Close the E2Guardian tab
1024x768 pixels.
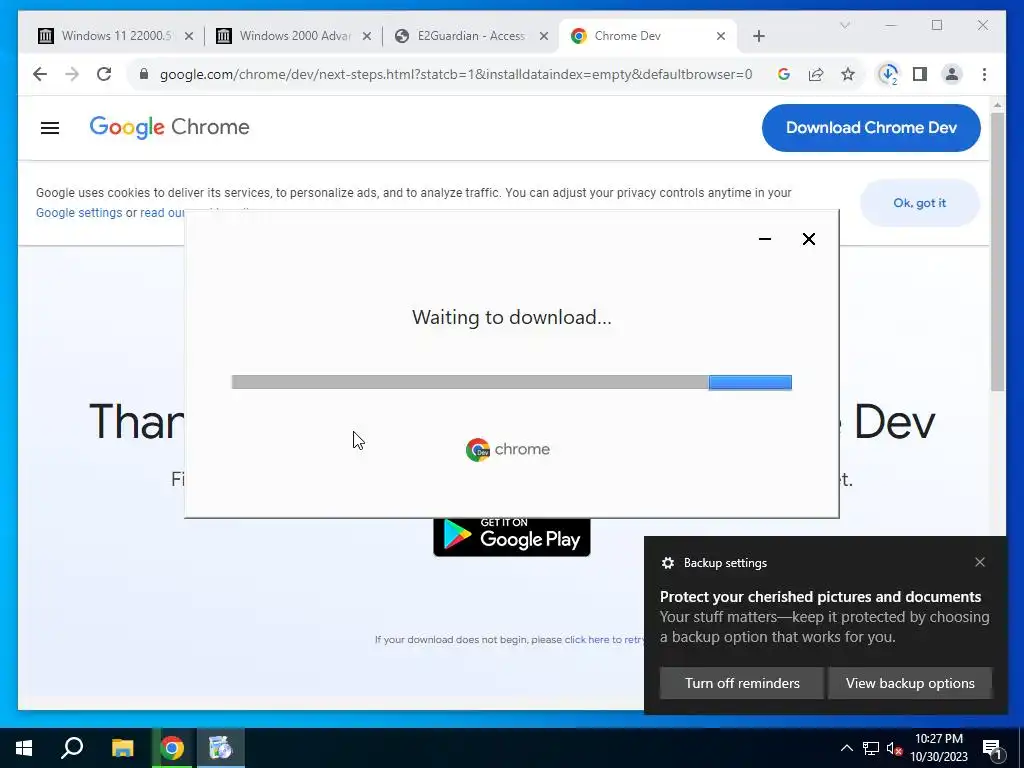point(543,37)
